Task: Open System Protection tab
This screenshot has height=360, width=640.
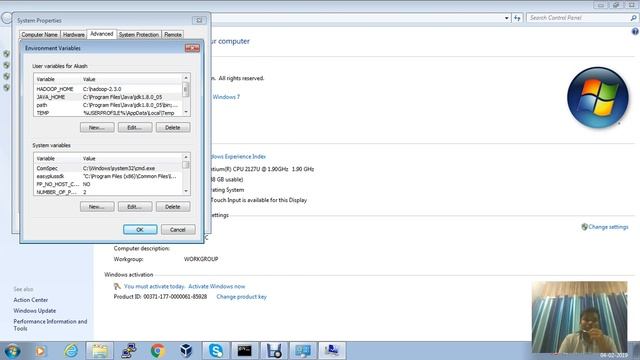Action: click(x=139, y=35)
